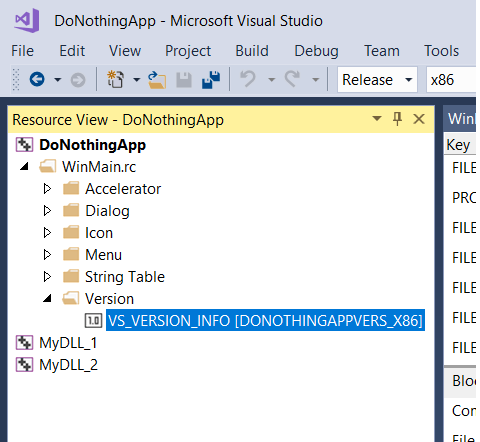Image resolution: width=480 pixels, height=442 pixels.
Task: Select the Icon folder label
Action: tap(99, 233)
